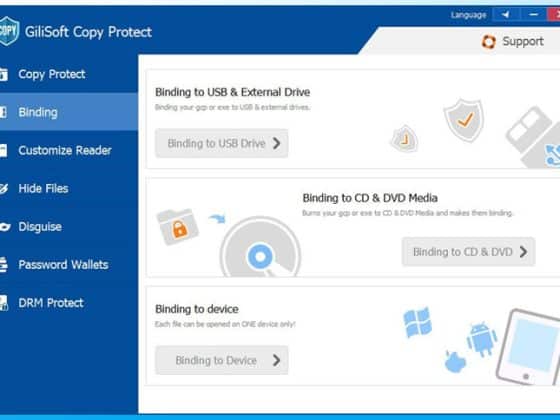Click the Binding to CD & DVD button
This screenshot has width=560, height=420.
(469, 252)
